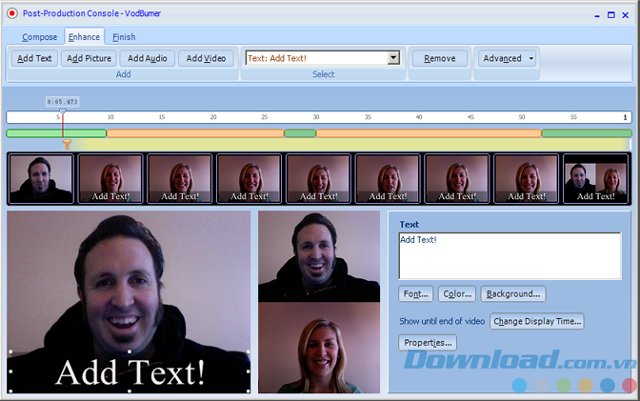Open the Properties... dialog
640x401 pixels.
pyautogui.click(x=428, y=343)
